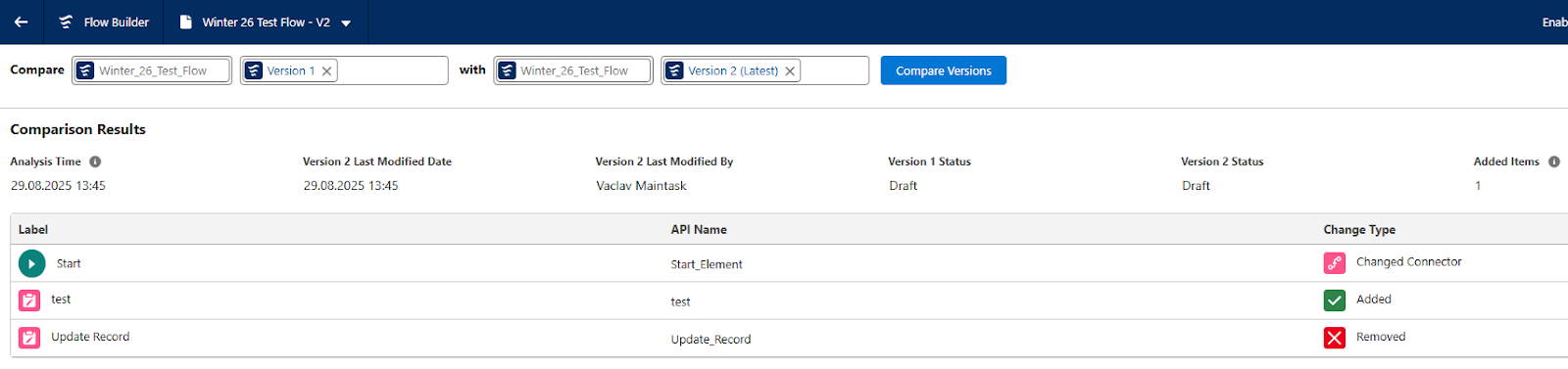
Task: Select the Changed Connector text
Action: (x=1408, y=261)
